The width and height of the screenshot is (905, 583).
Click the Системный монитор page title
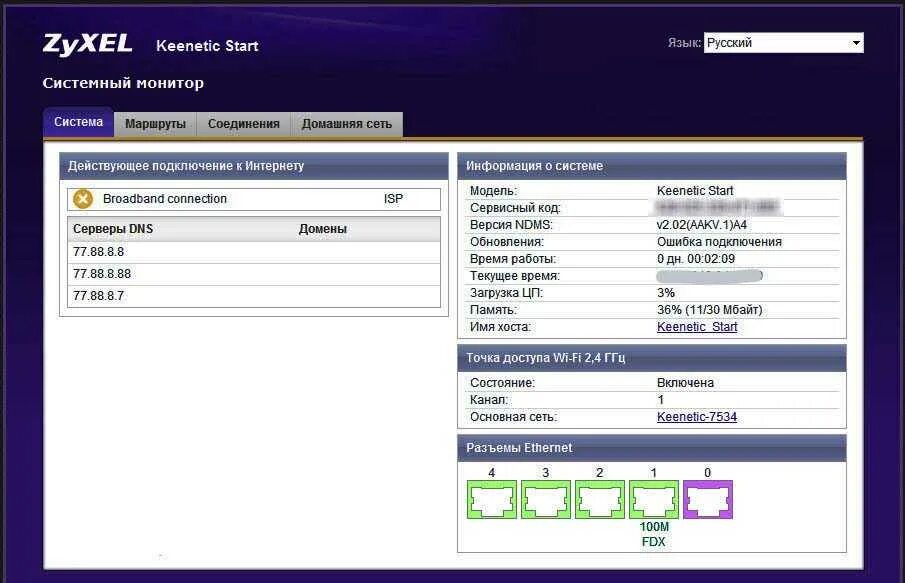pos(123,83)
